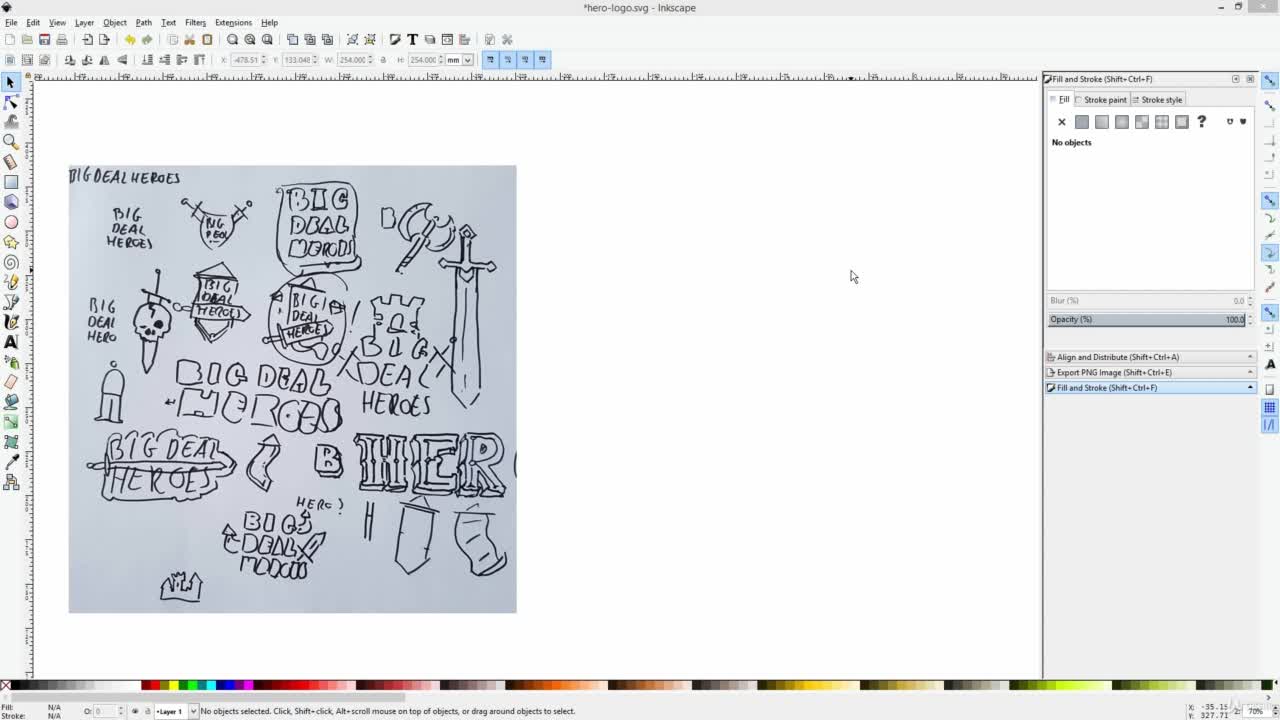Image resolution: width=1280 pixels, height=720 pixels.
Task: Switch to the Stroke paint tab
Action: (1101, 100)
